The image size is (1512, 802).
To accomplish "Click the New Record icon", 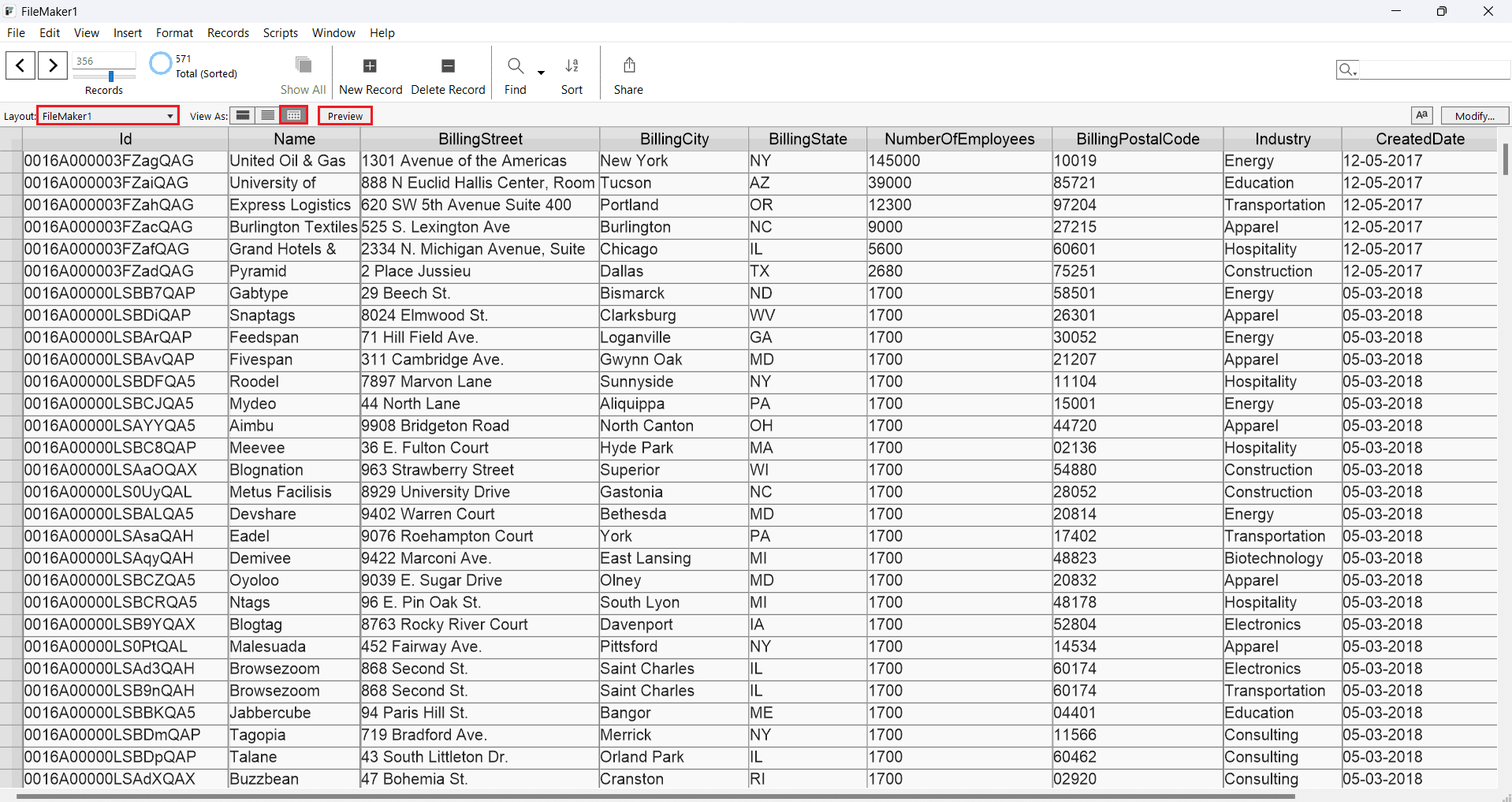I will [x=370, y=66].
